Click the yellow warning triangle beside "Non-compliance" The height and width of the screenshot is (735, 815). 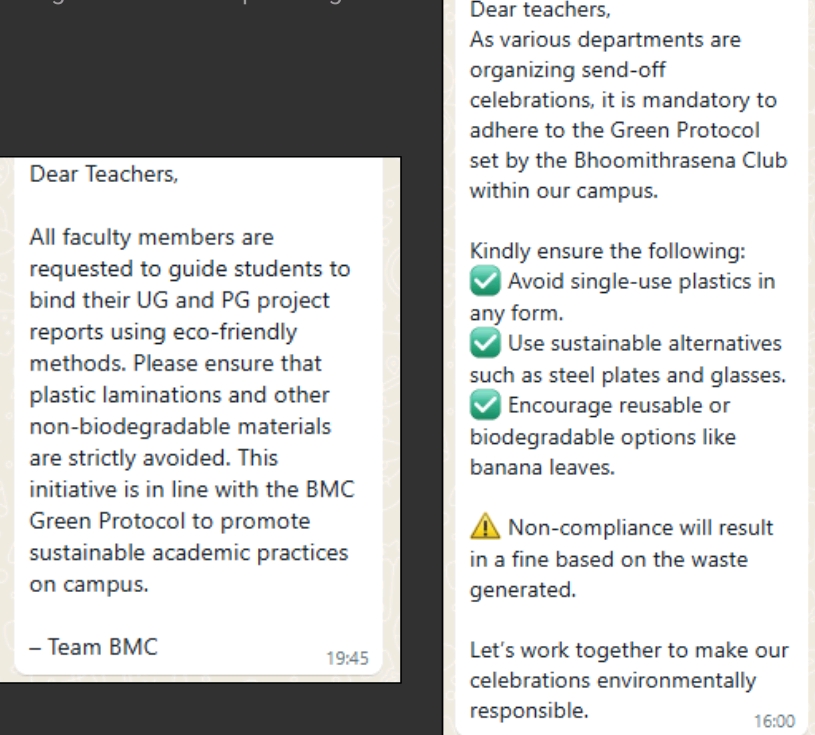point(485,526)
